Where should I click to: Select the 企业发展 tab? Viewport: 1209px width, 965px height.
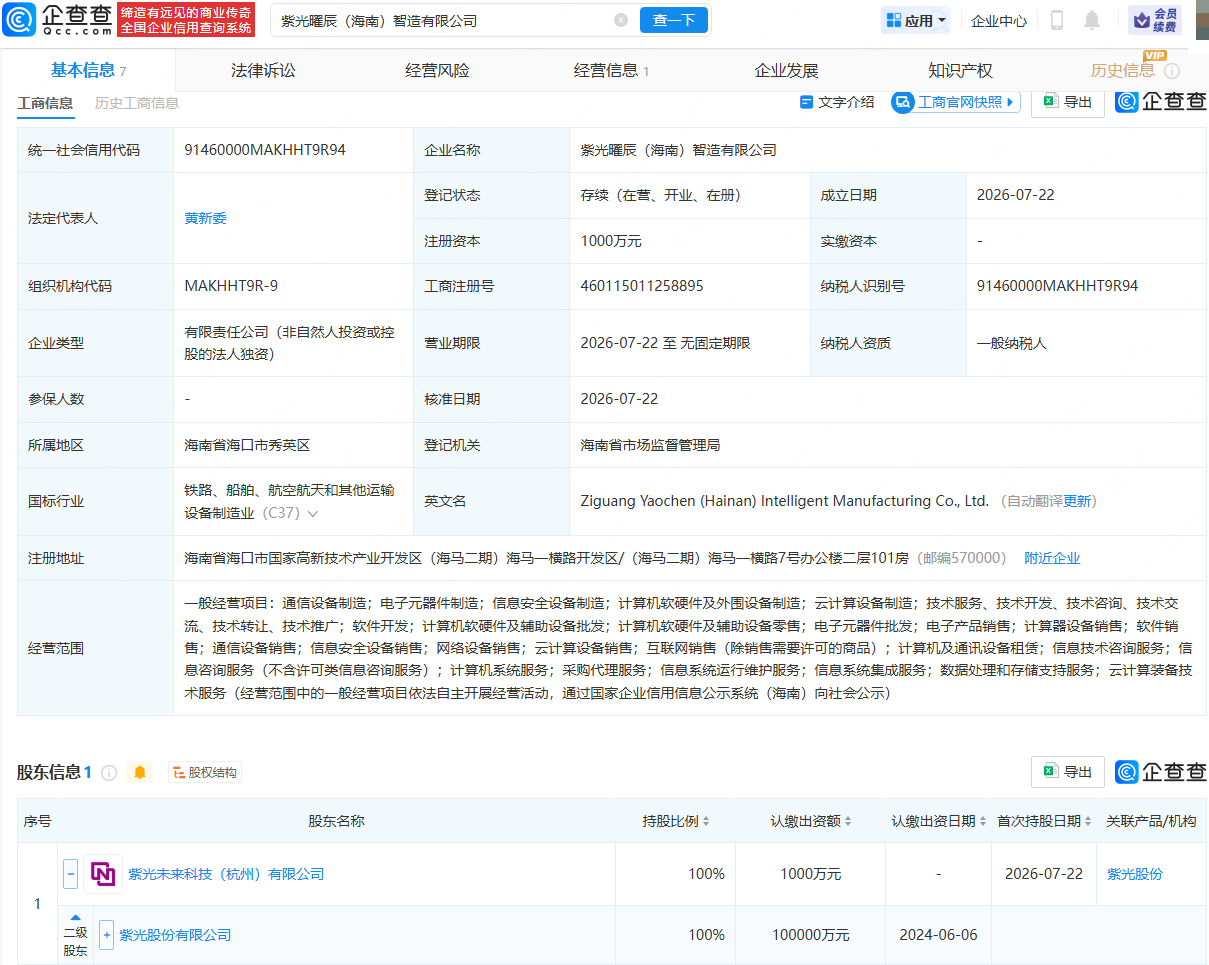(x=786, y=70)
